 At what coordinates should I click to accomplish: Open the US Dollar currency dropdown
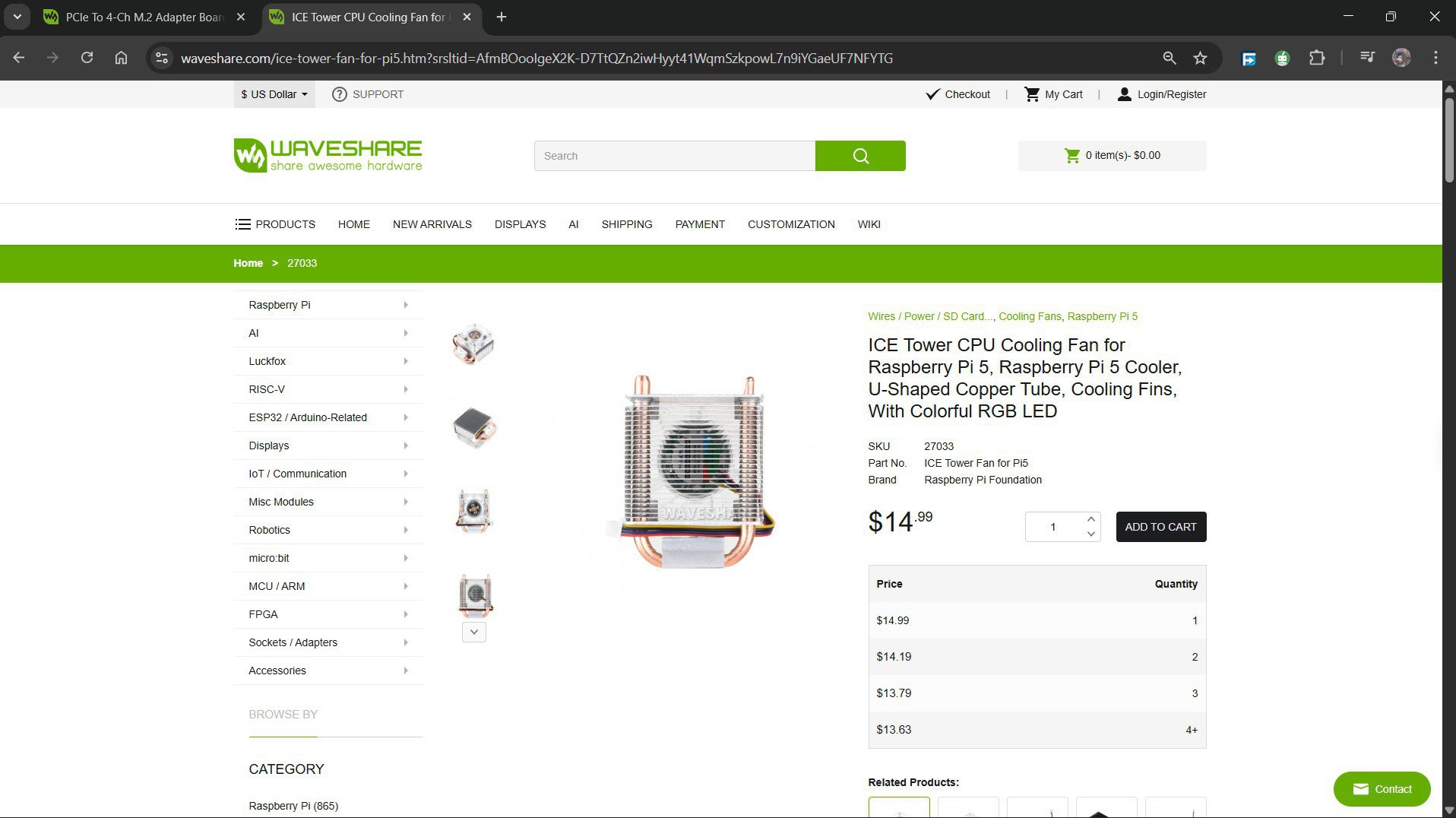274,94
